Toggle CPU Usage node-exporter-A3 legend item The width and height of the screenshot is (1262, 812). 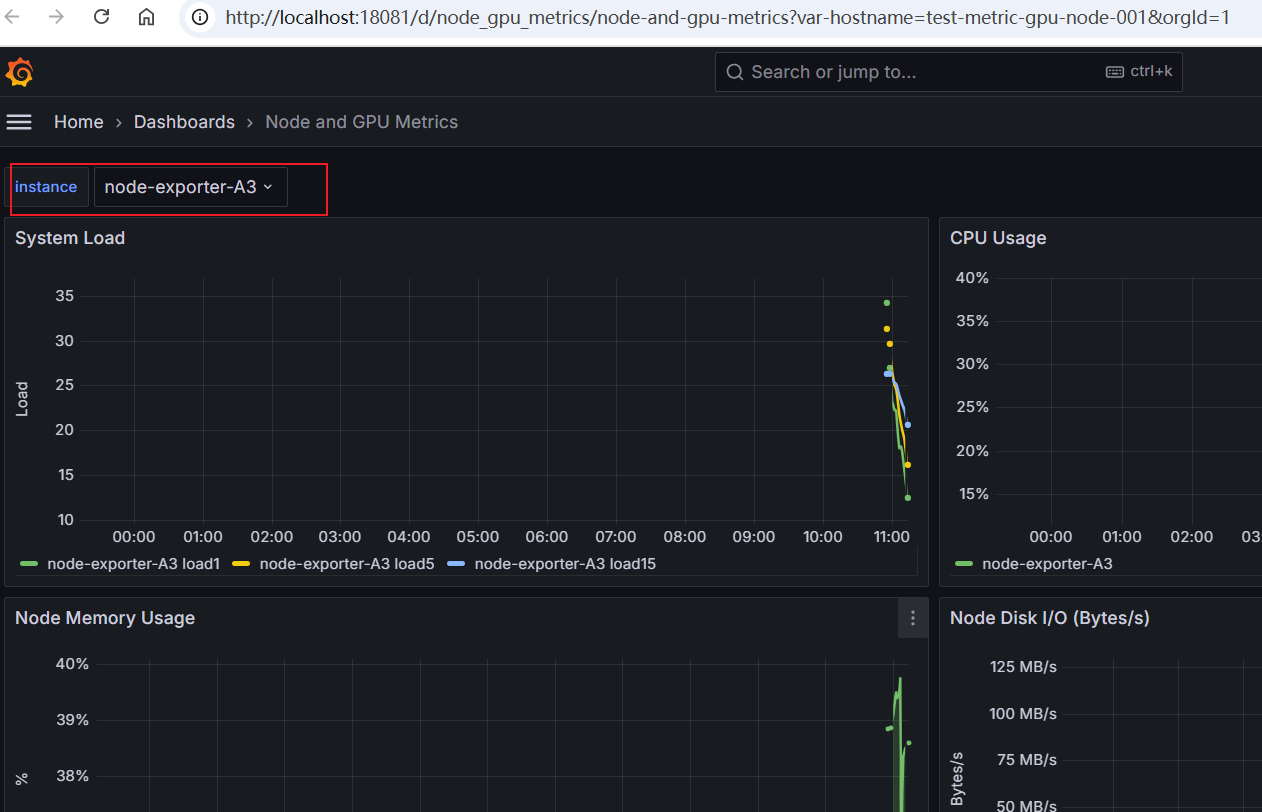(1046, 564)
